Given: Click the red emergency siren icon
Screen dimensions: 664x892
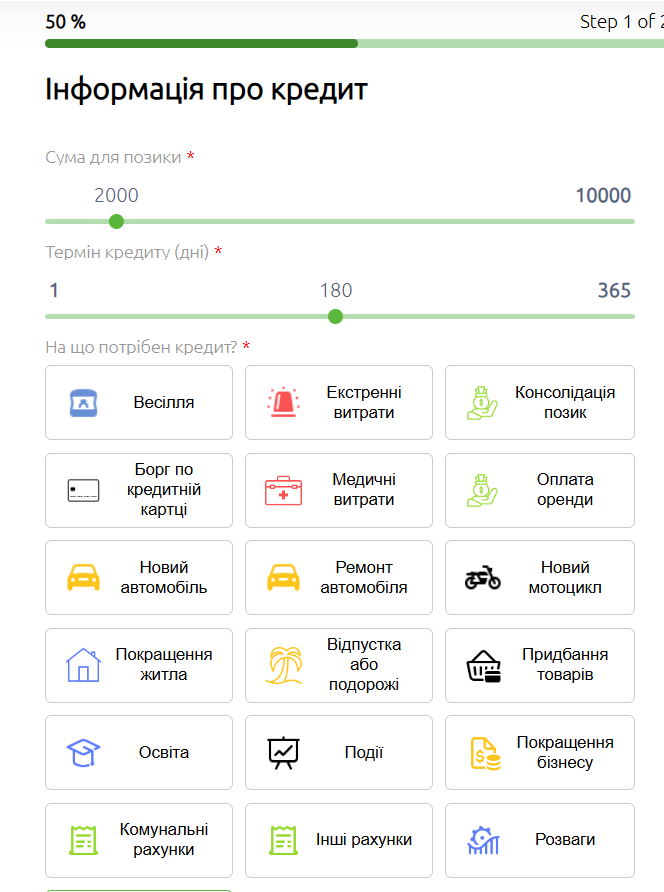Looking at the screenshot, I should (x=283, y=402).
